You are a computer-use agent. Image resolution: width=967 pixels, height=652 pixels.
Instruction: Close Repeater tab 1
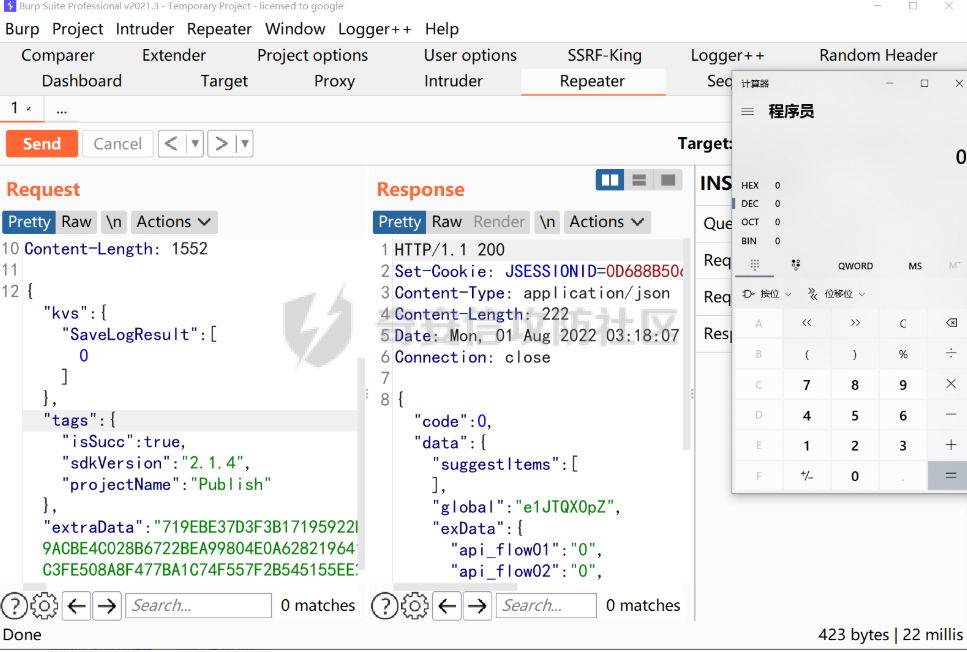pyautogui.click(x=28, y=109)
